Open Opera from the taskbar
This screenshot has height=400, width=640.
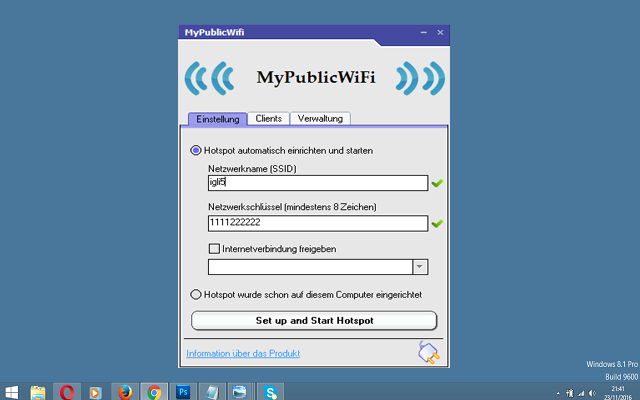tap(67, 391)
